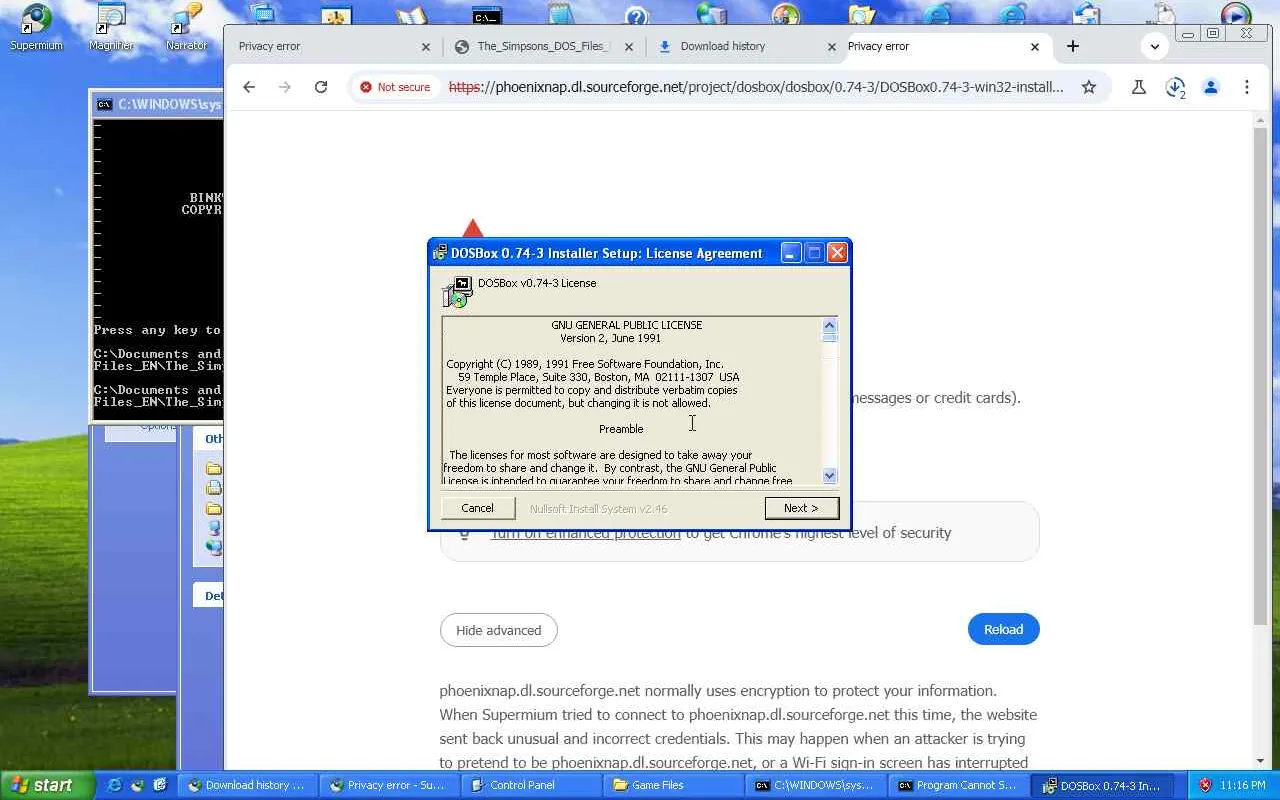Image resolution: width=1280 pixels, height=800 pixels.
Task: Expand the browser tab search dropdown
Action: click(x=1155, y=46)
